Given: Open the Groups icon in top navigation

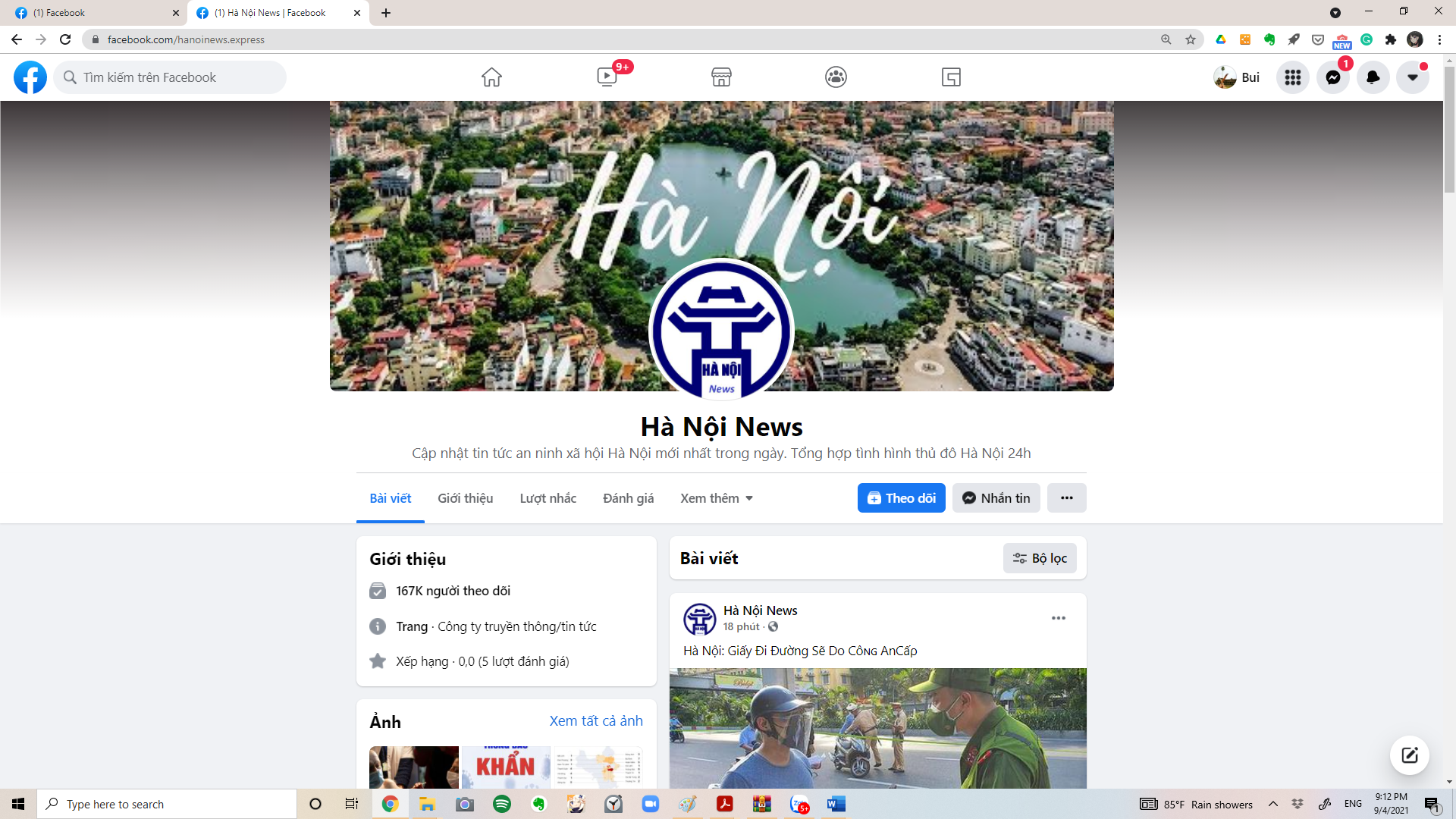Looking at the screenshot, I should pyautogui.click(x=836, y=77).
